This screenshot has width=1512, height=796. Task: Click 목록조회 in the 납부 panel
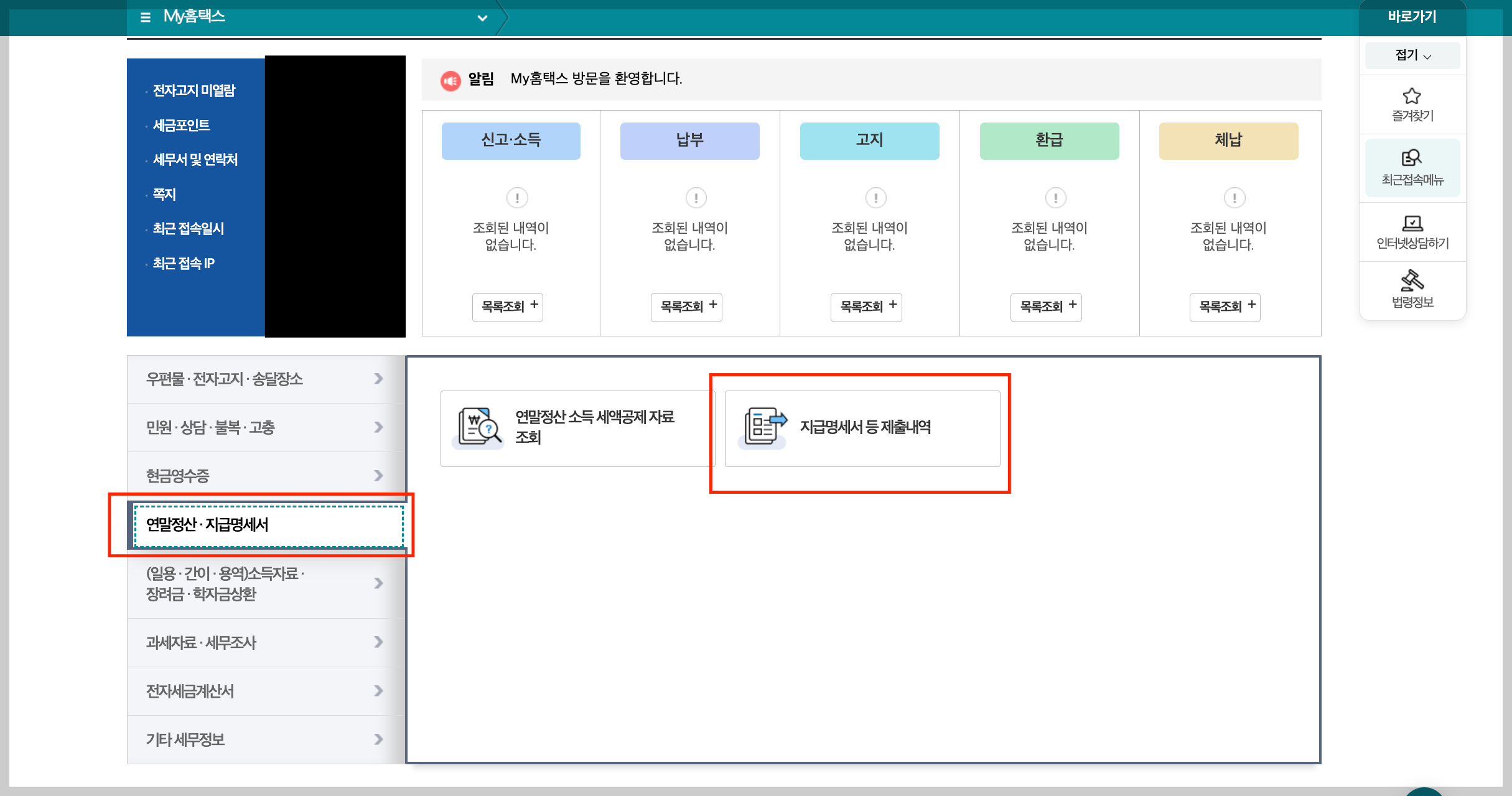pos(686,307)
